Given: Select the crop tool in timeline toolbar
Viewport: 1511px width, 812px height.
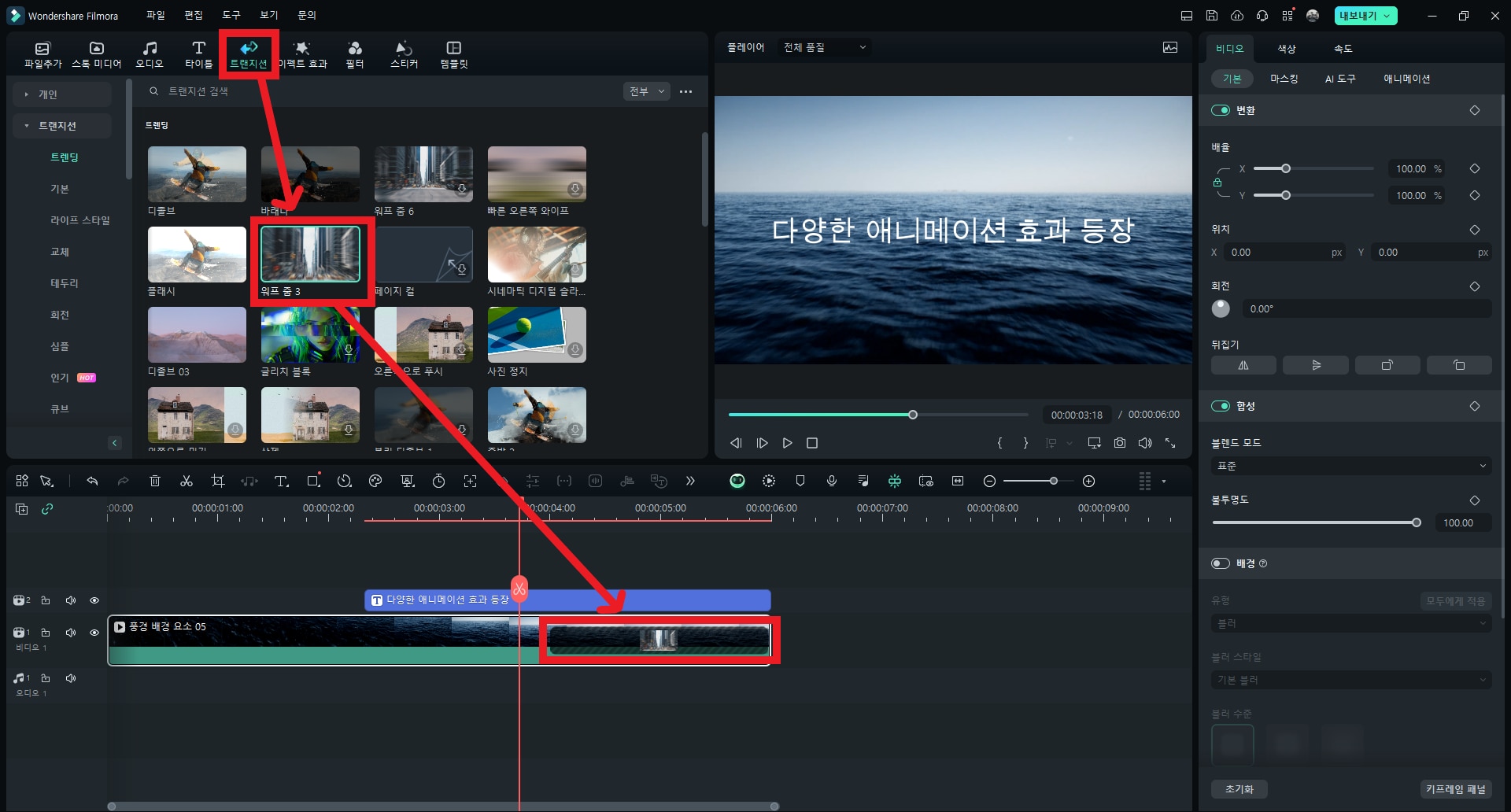Looking at the screenshot, I should [218, 481].
